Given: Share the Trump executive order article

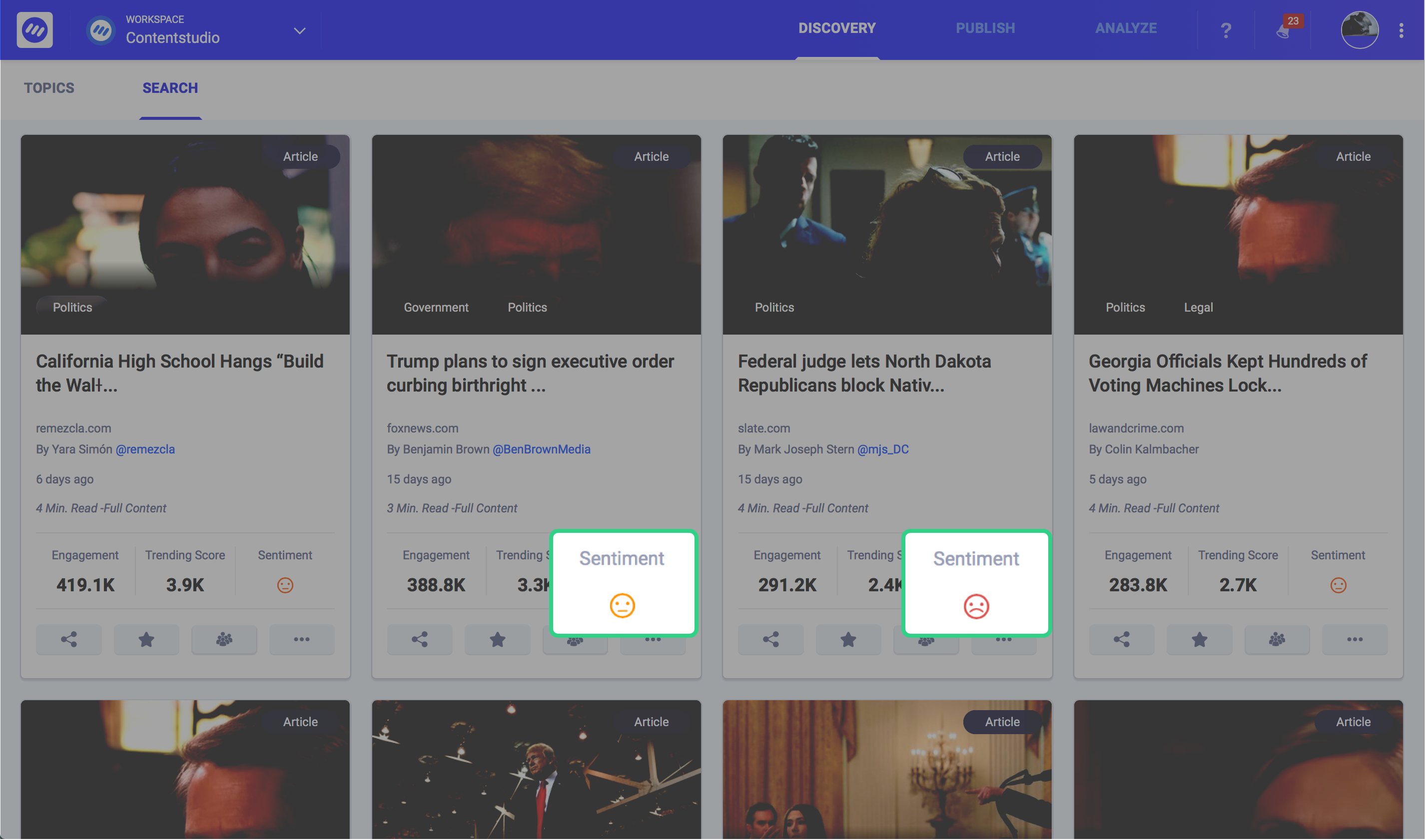Looking at the screenshot, I should click(420, 640).
